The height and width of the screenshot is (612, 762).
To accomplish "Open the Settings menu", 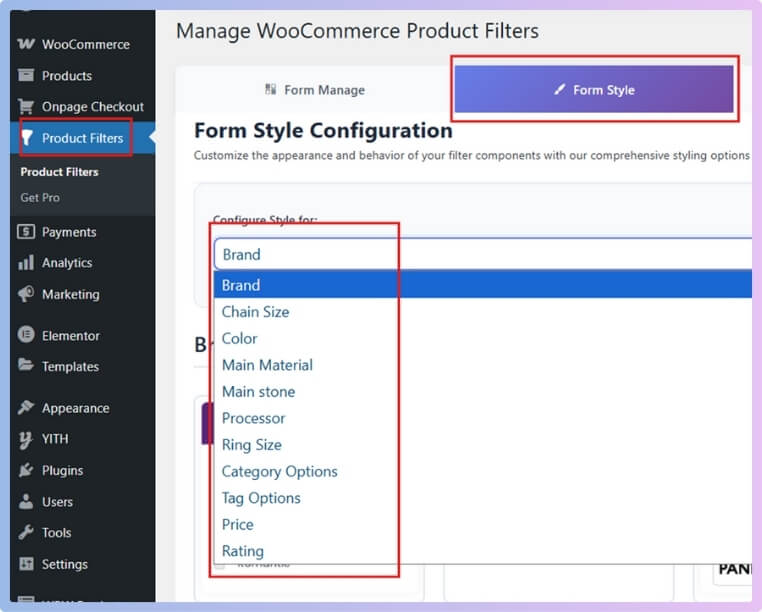I will (x=83, y=564).
